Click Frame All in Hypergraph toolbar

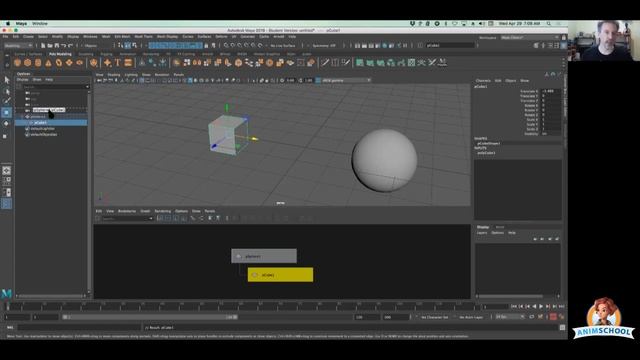(160, 219)
